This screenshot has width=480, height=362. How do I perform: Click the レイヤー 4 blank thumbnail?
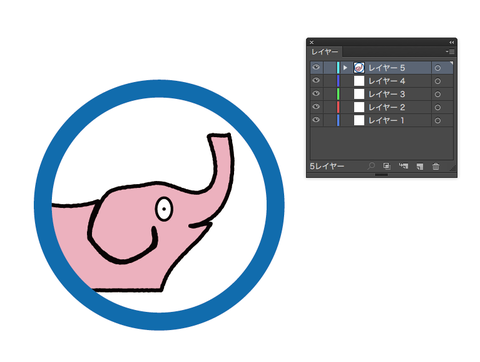click(359, 81)
